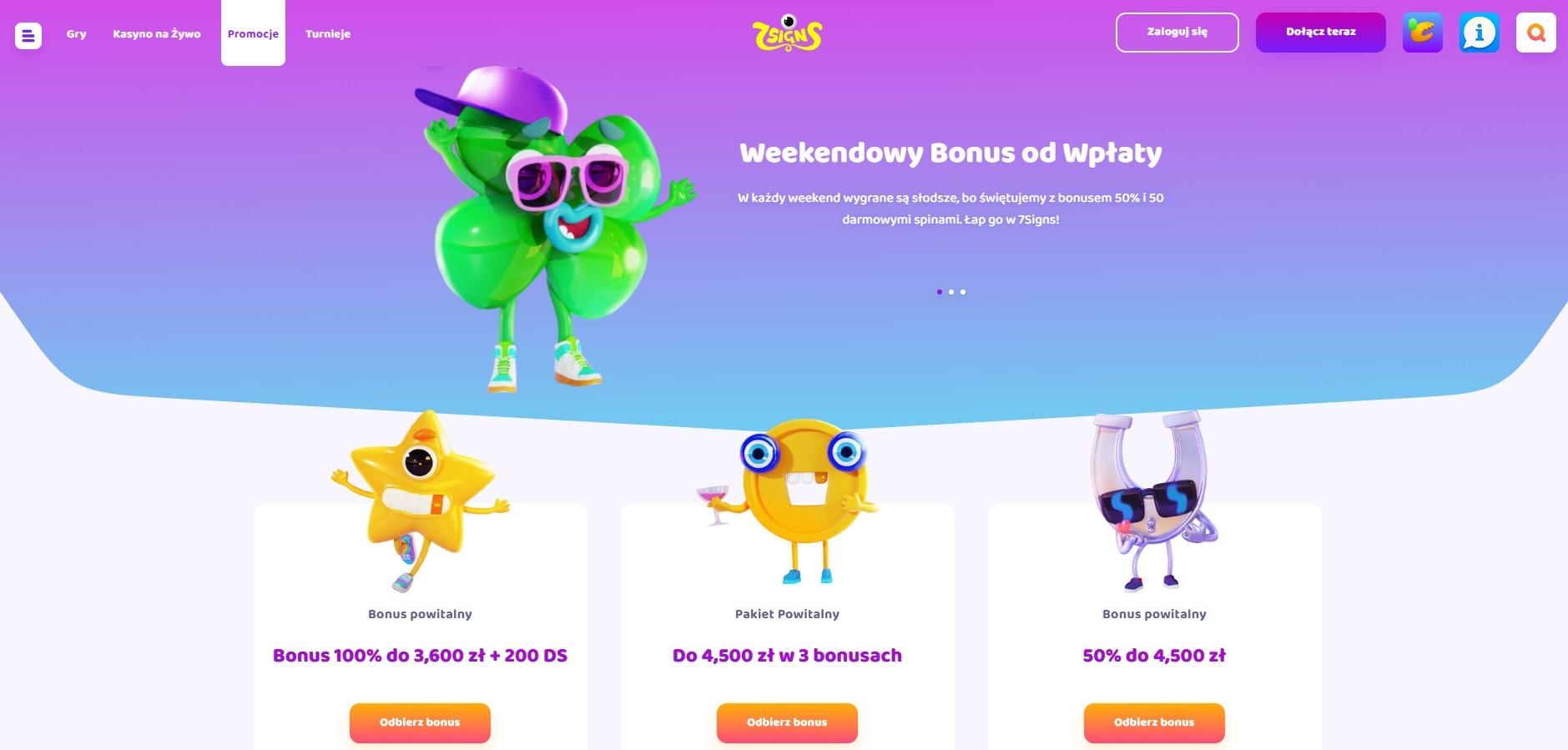Viewport: 1568px width, 750px height.
Task: Click the yellow star mascot image
Action: [x=420, y=501]
